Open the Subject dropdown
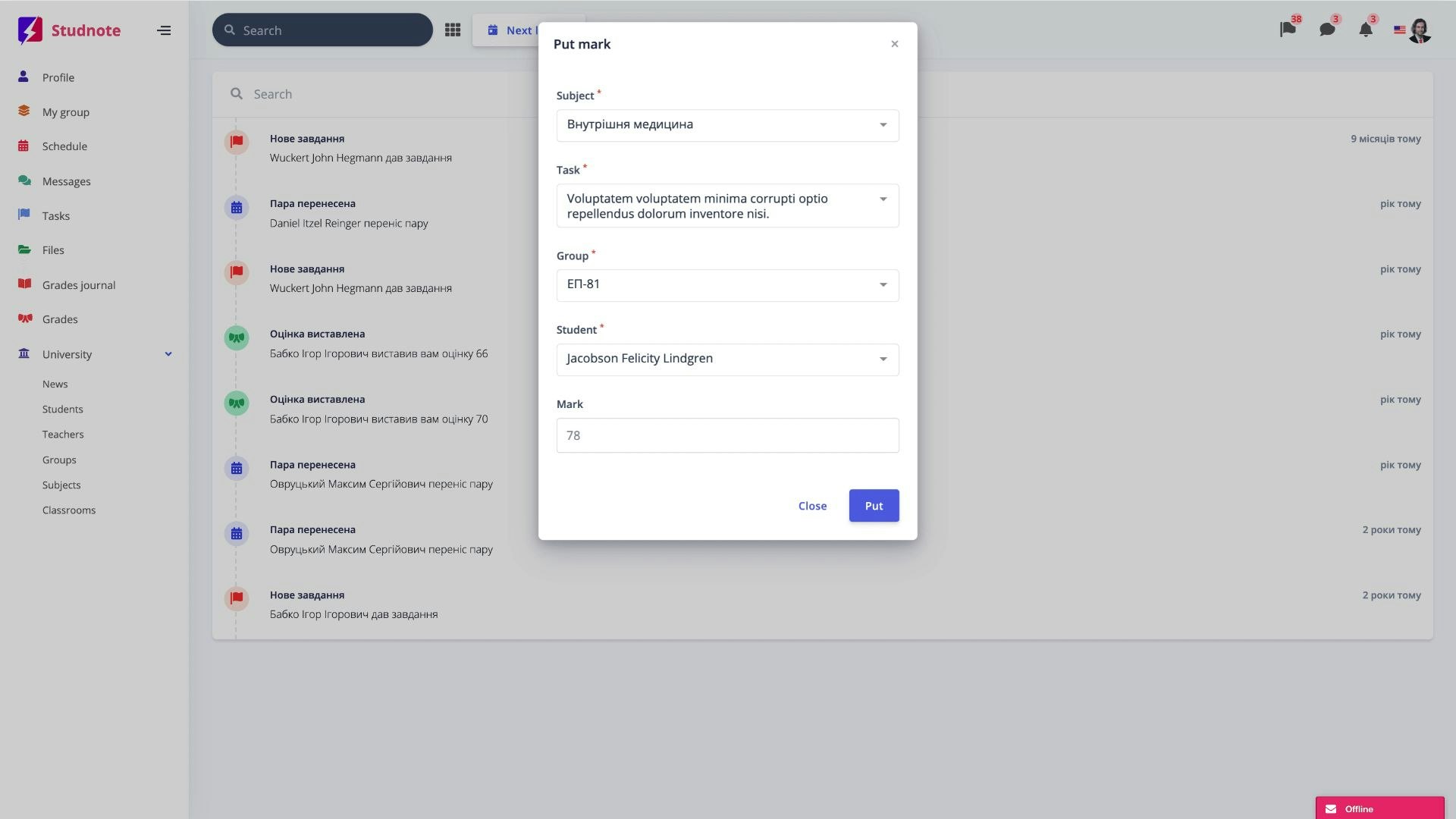 727,125
